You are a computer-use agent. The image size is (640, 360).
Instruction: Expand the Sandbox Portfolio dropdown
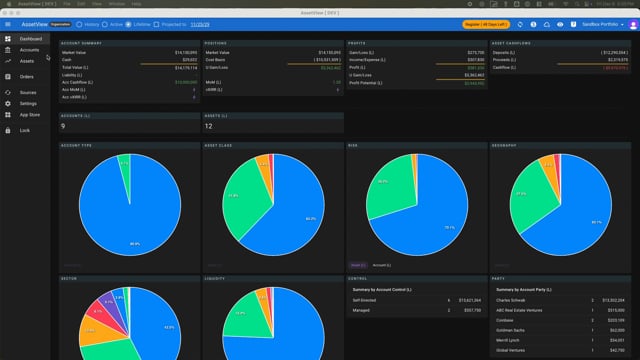(602, 24)
